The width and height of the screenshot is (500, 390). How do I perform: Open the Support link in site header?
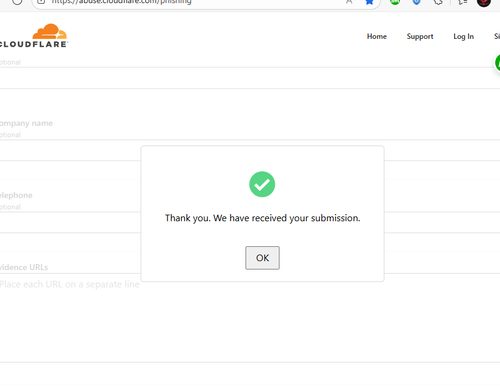420,36
